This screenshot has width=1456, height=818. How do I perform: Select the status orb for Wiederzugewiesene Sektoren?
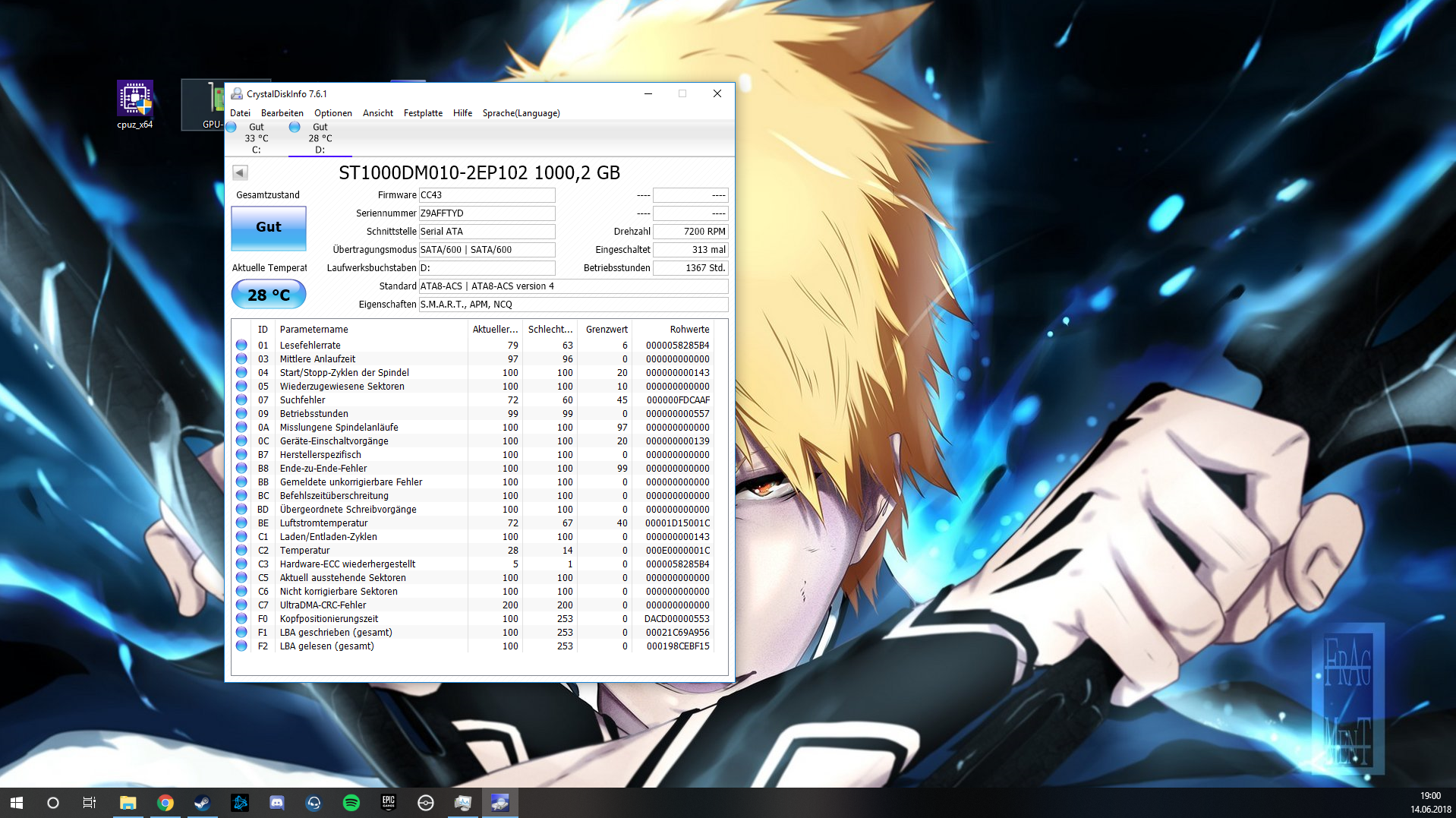pos(241,386)
